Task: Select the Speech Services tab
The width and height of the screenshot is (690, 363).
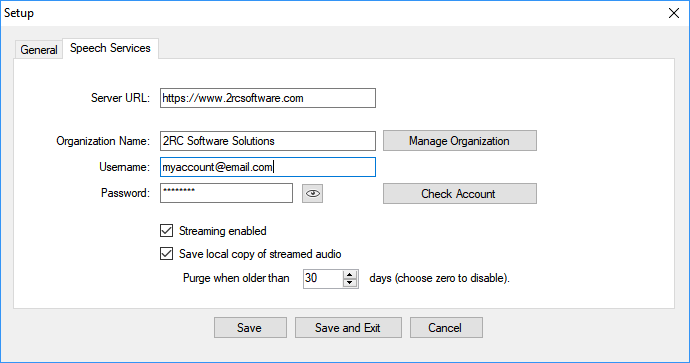Action: (x=110, y=48)
